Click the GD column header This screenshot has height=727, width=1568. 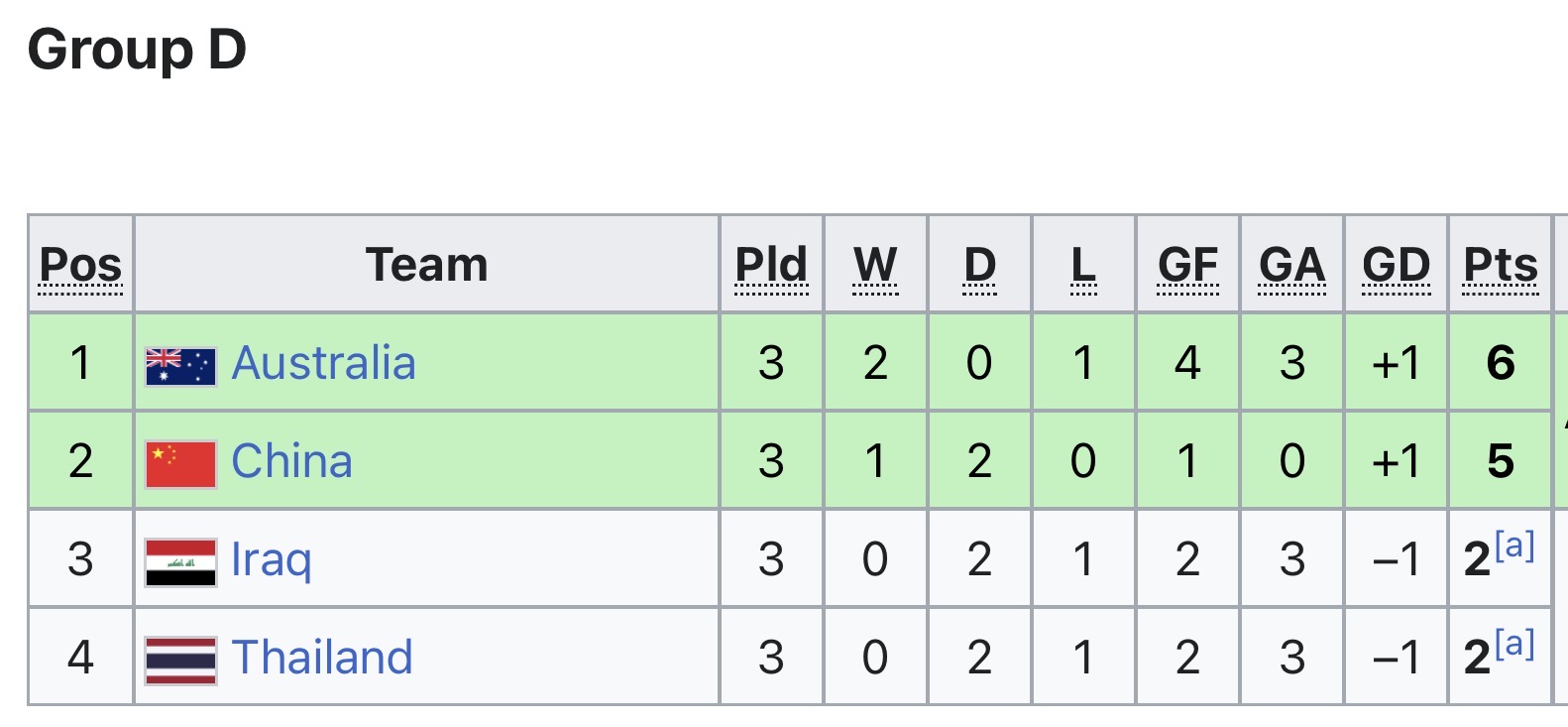[1396, 265]
